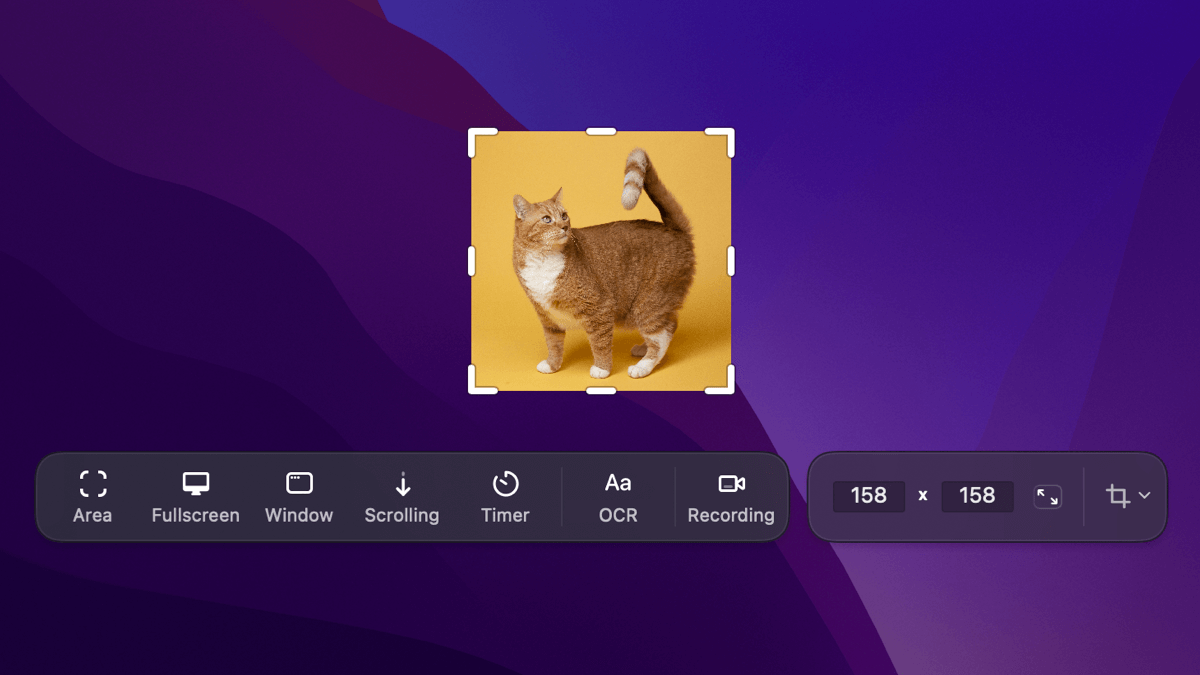Switch to Recording mode
This screenshot has height=675, width=1200.
731,497
